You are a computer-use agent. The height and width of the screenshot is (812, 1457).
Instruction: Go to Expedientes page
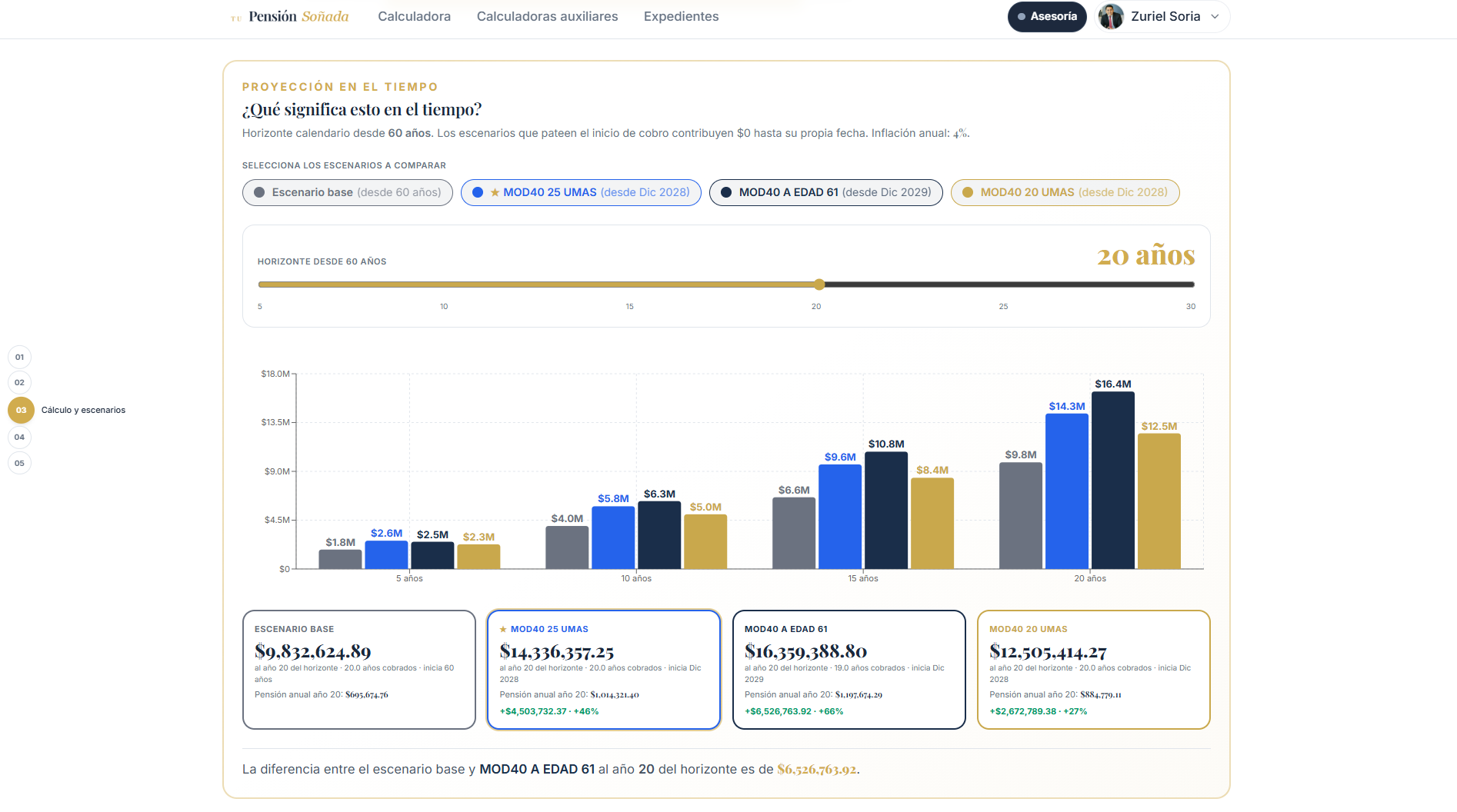[681, 17]
